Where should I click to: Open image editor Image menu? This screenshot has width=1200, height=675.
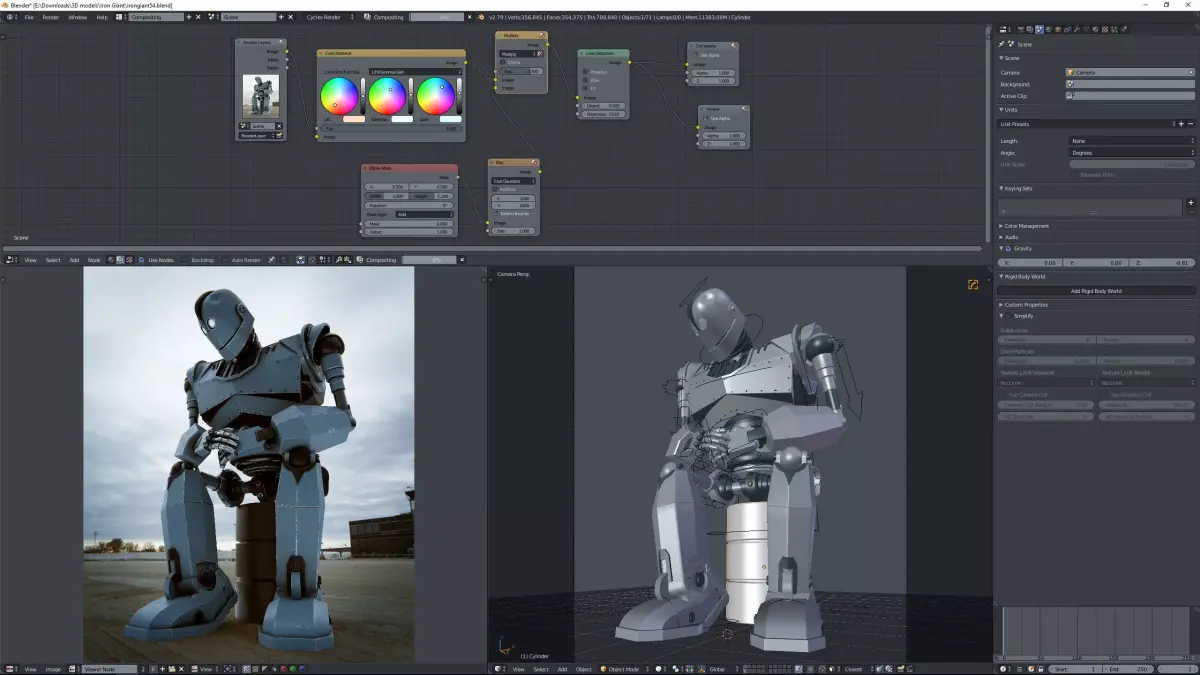point(53,669)
